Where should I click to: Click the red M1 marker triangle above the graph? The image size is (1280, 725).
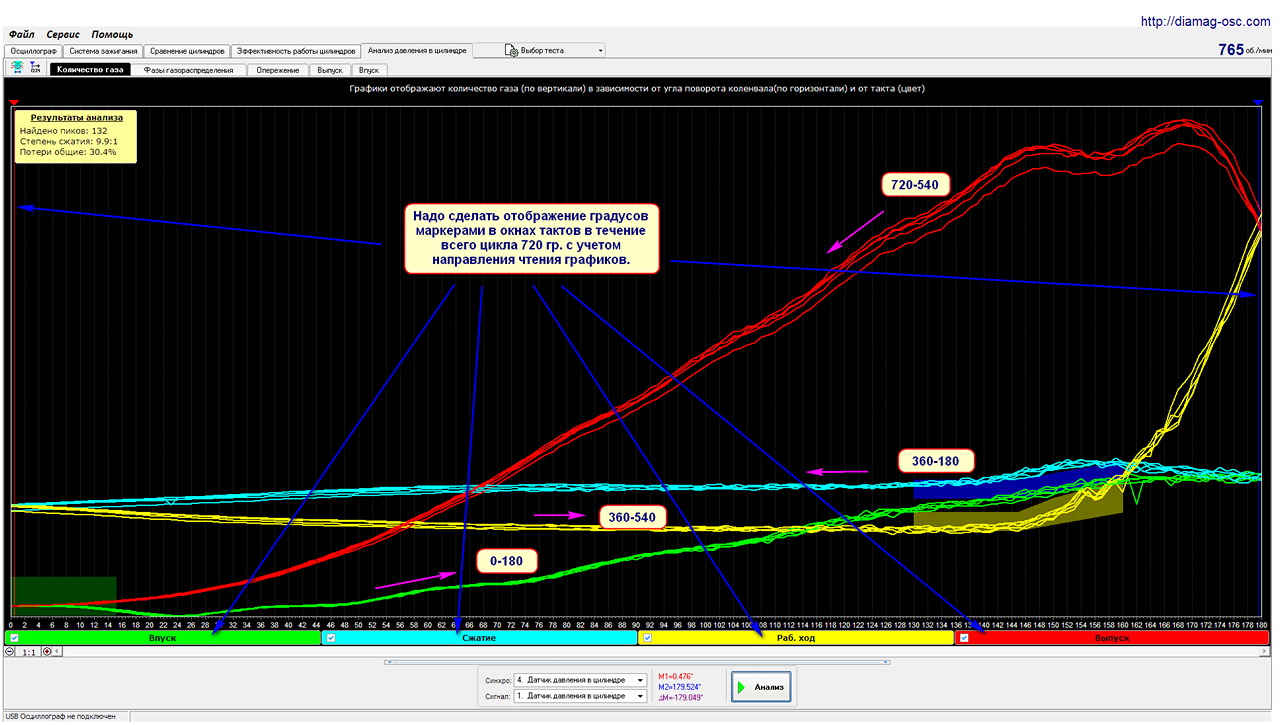pos(14,102)
